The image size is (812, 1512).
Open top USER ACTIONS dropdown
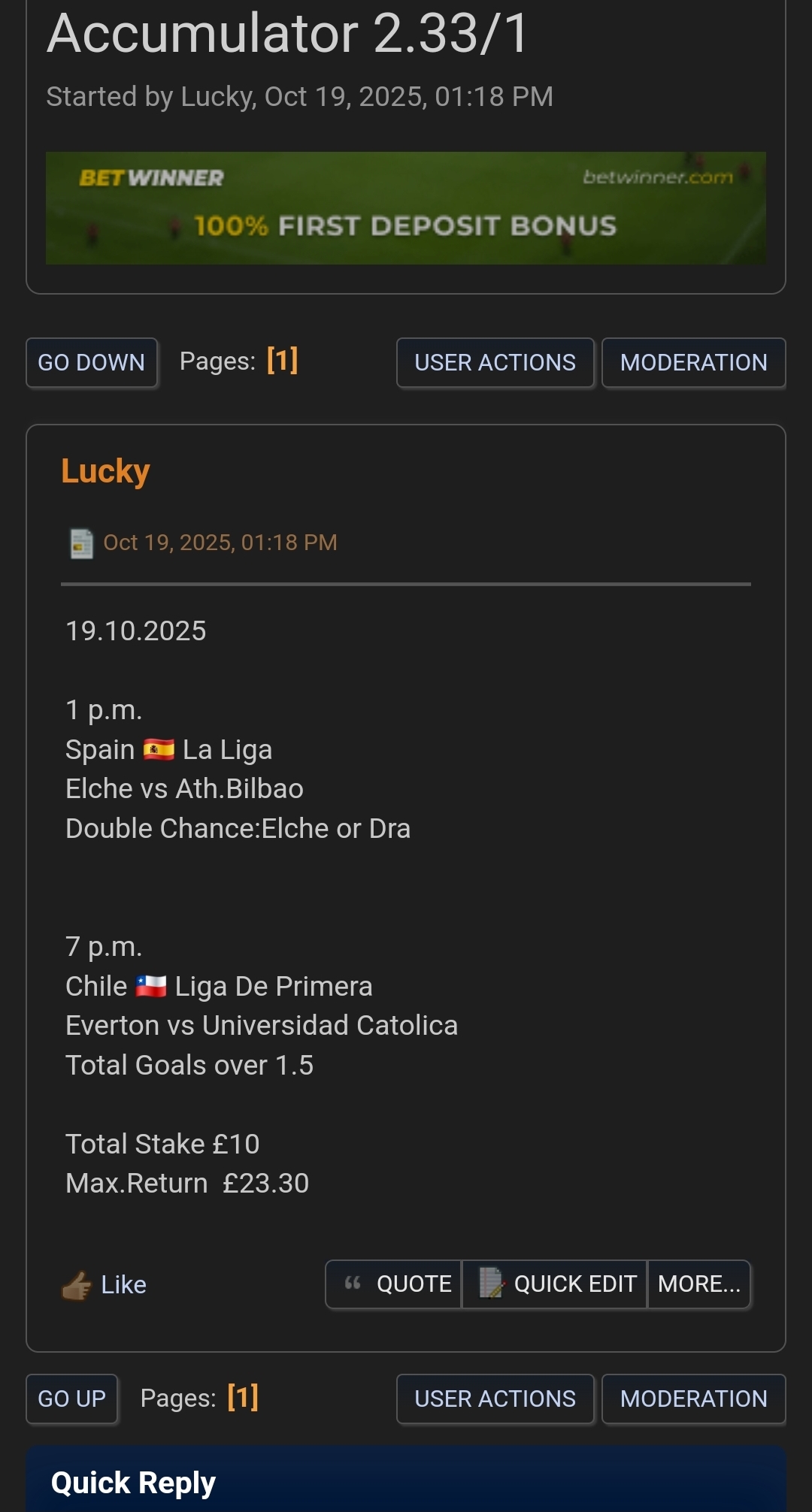tap(495, 362)
